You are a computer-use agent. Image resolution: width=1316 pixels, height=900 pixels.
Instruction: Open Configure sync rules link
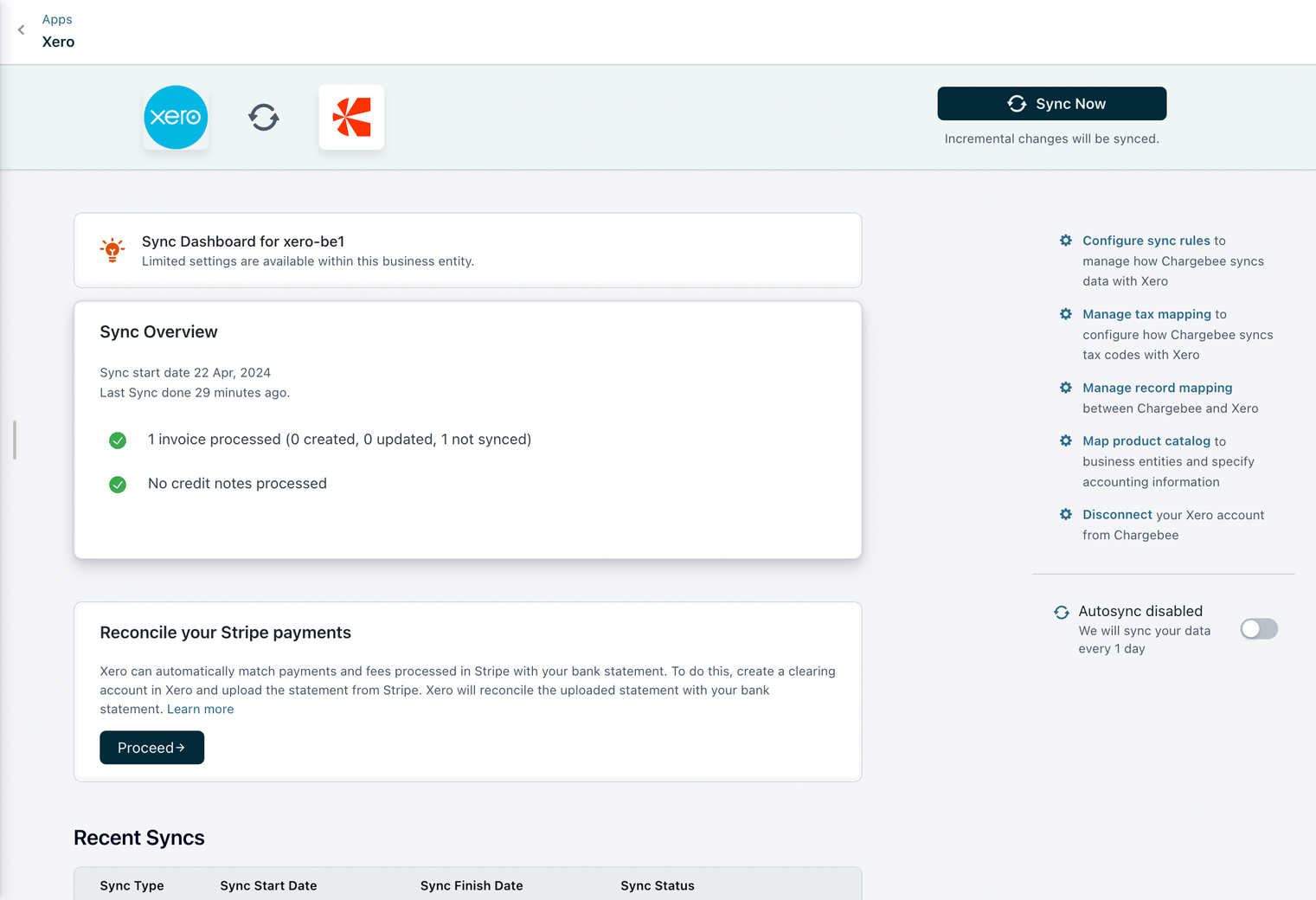click(1146, 241)
